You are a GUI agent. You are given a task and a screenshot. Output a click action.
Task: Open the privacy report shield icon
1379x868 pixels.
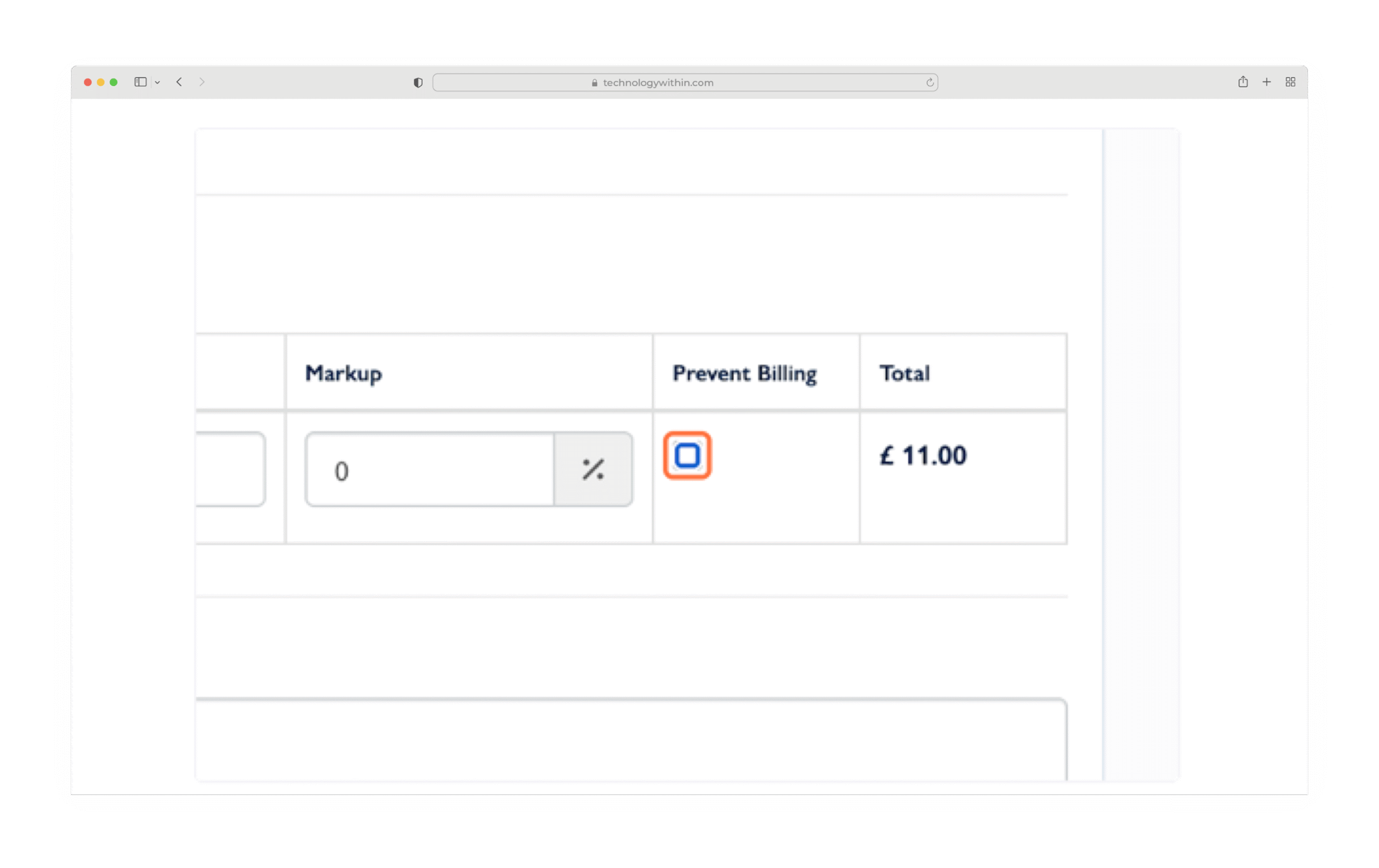coord(418,82)
